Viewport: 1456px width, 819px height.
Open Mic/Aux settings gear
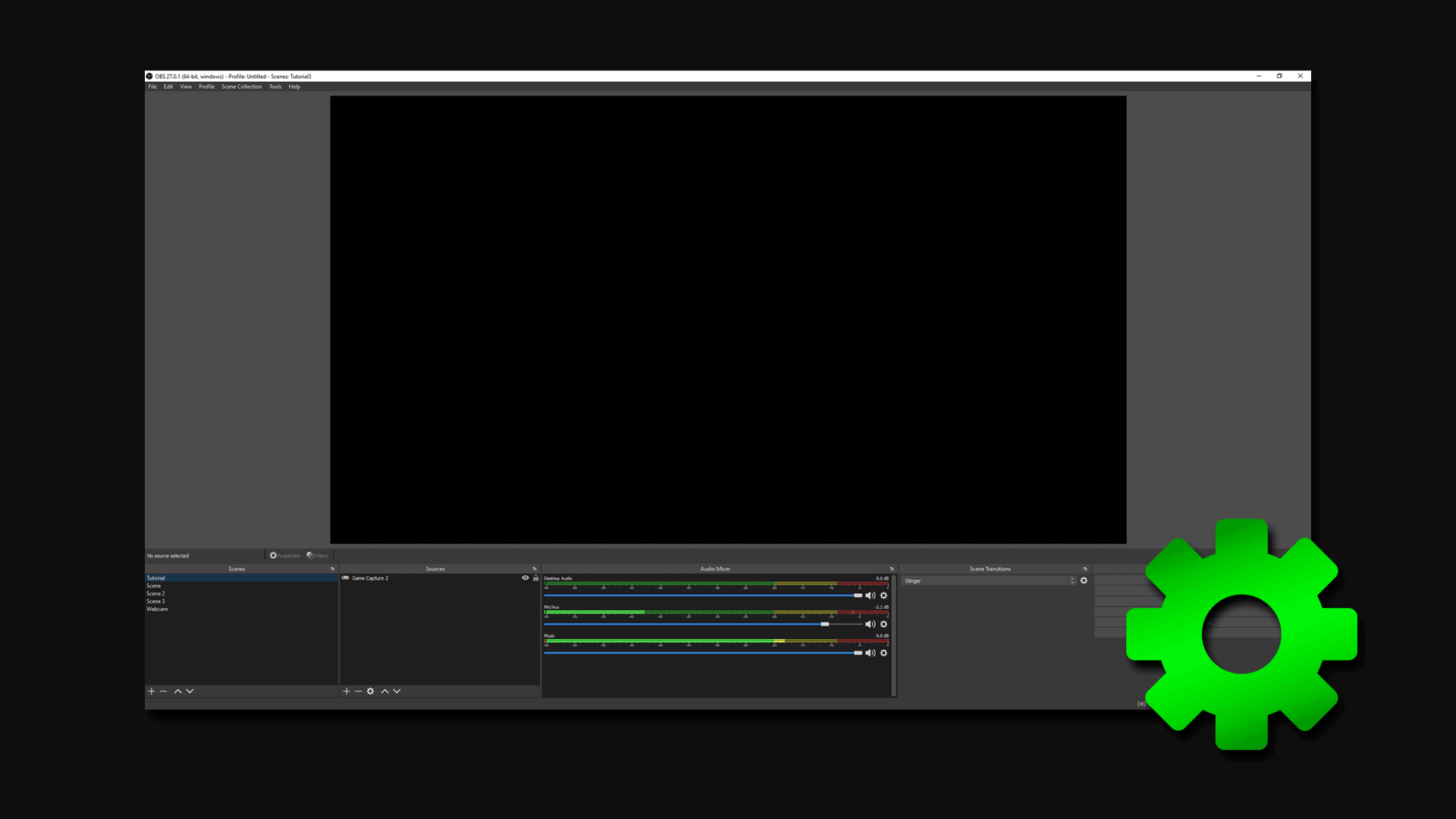[883, 625]
